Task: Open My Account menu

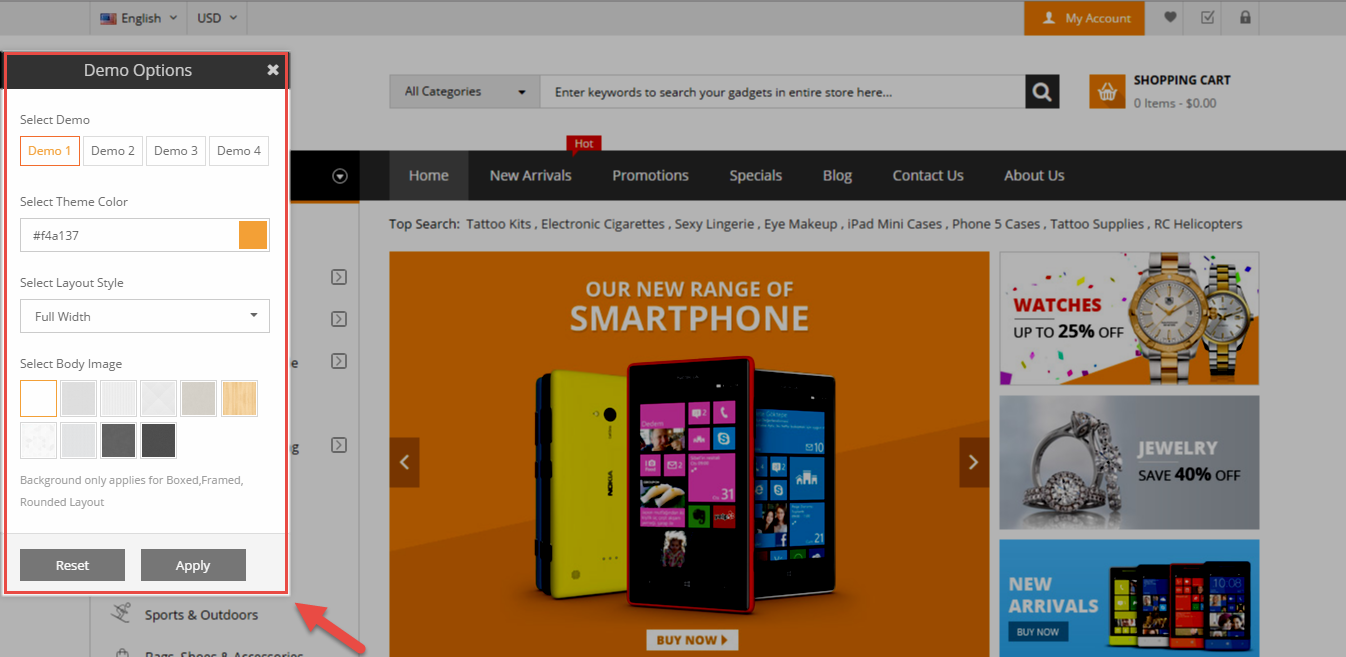Action: click(x=1084, y=18)
